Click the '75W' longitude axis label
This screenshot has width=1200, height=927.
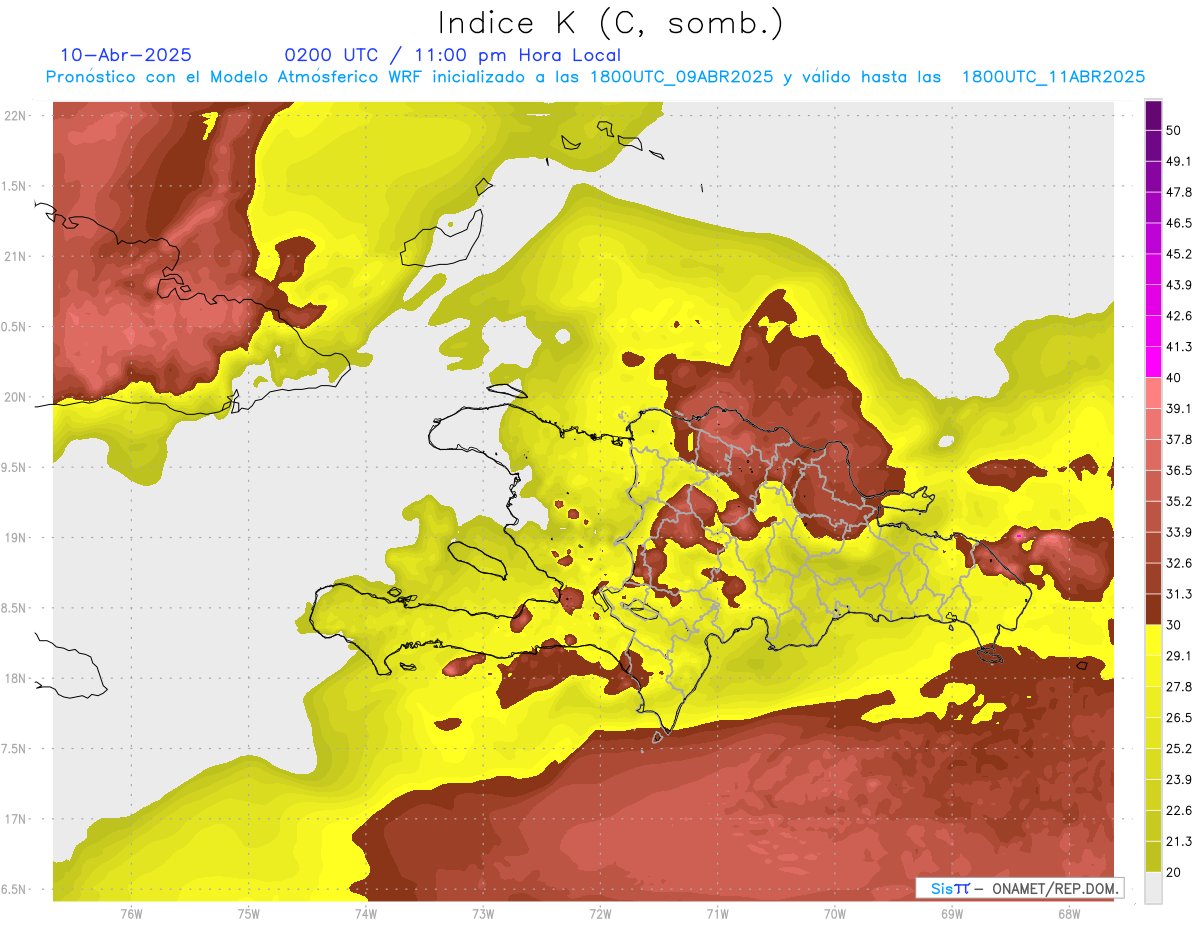point(248,913)
